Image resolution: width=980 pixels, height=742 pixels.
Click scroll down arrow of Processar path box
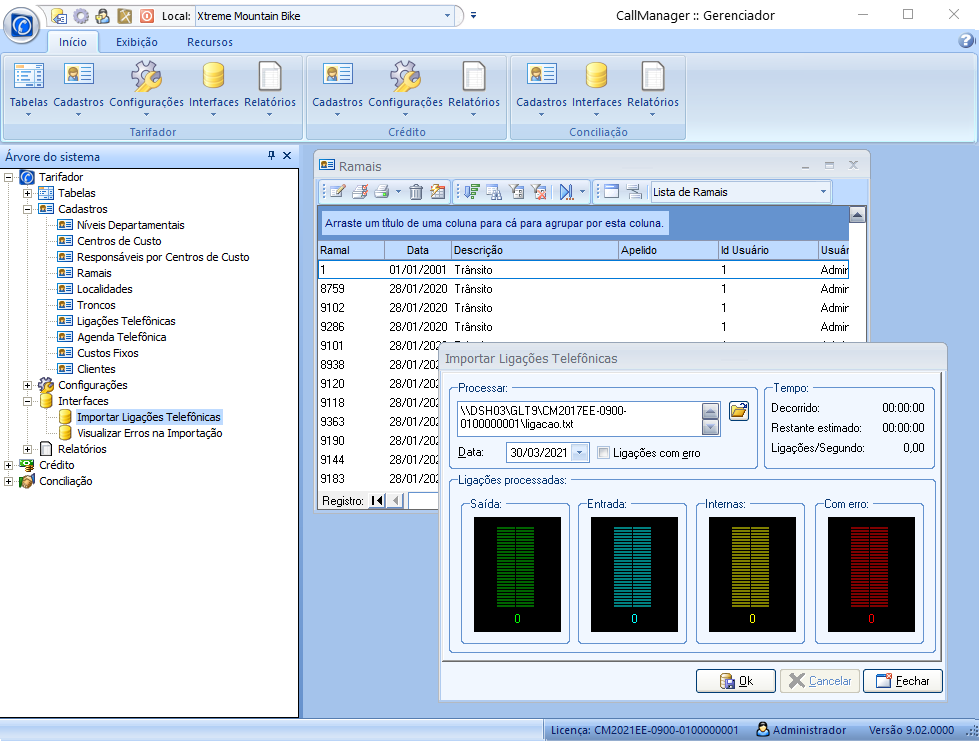tap(711, 427)
